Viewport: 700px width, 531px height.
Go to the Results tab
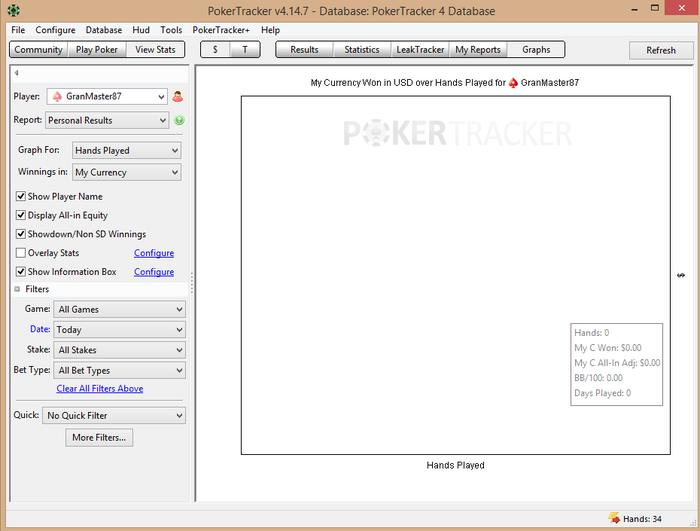[x=304, y=50]
